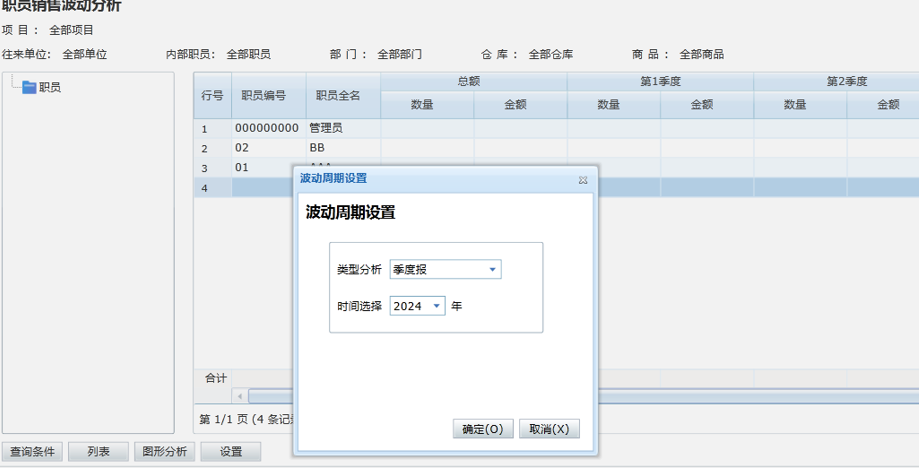Click the 确定(O) button
Screen dimensions: 919x468
(483, 429)
